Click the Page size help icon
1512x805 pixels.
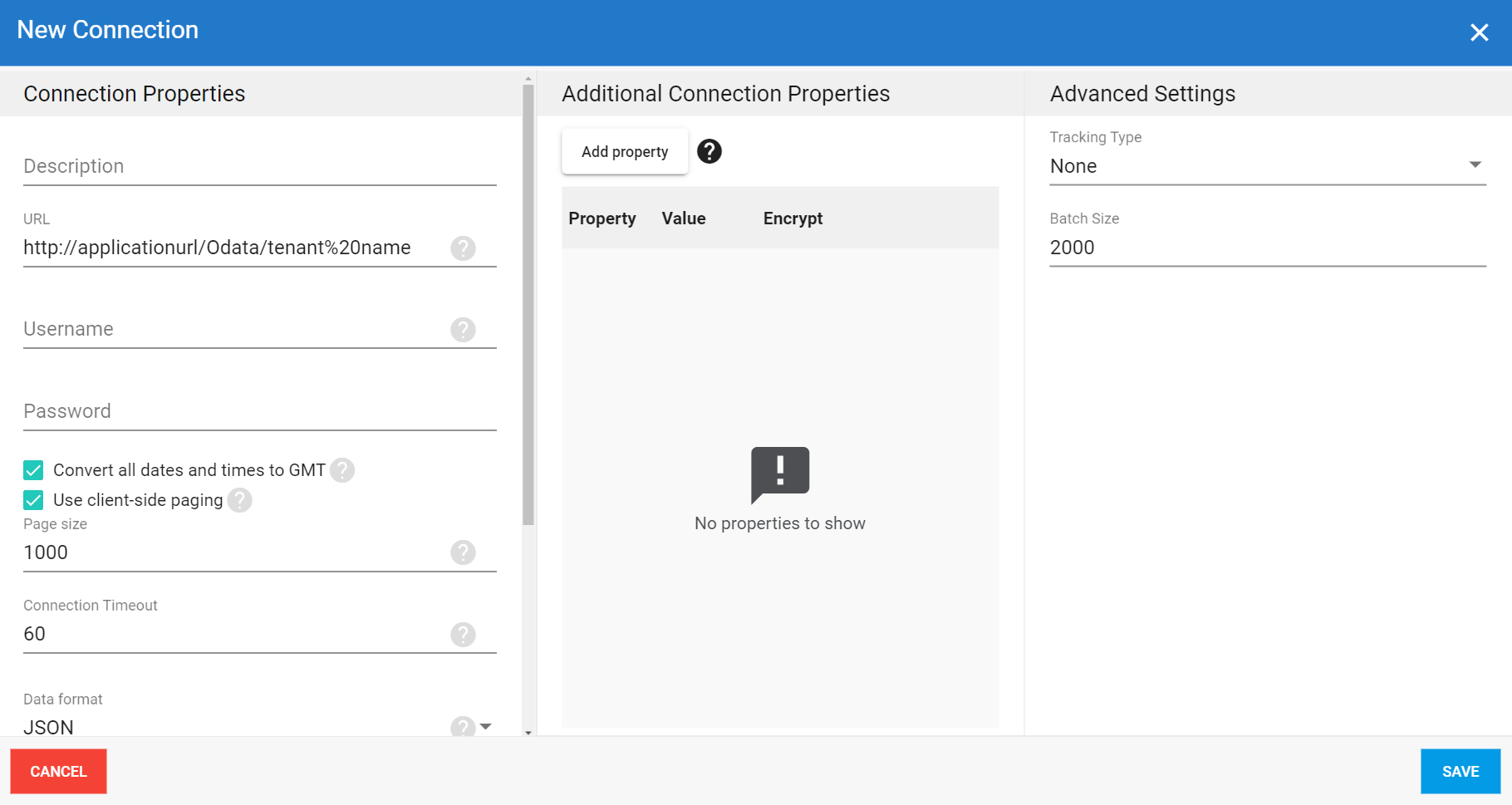pyautogui.click(x=463, y=552)
